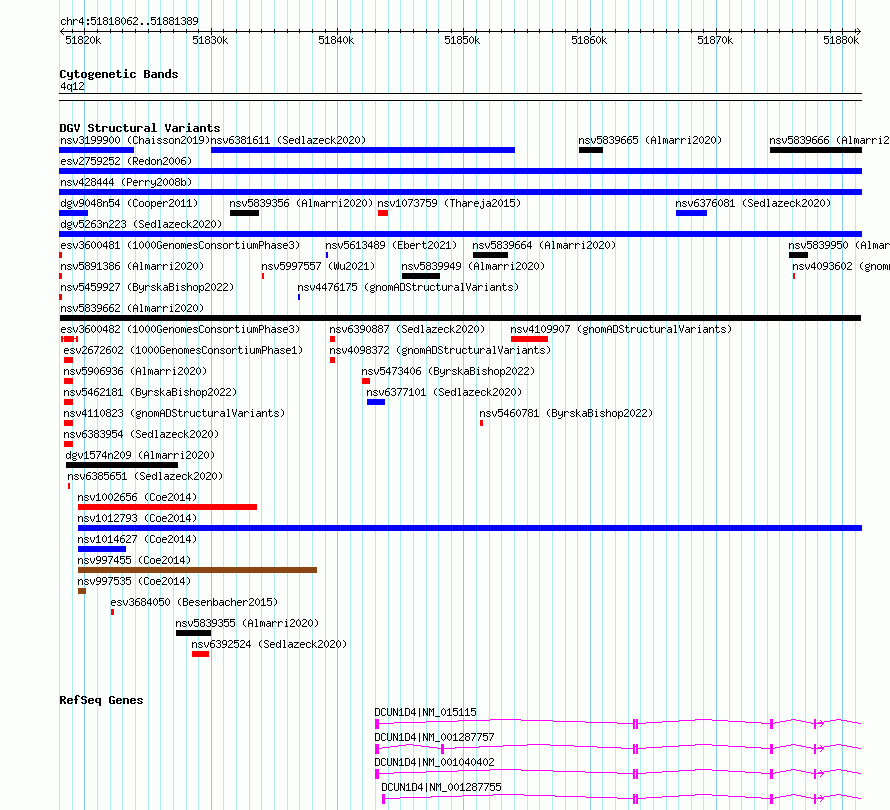This screenshot has height=810, width=890.
Task: Open nsv5839355 (Almarri2020) variant label
Action: coord(247,623)
